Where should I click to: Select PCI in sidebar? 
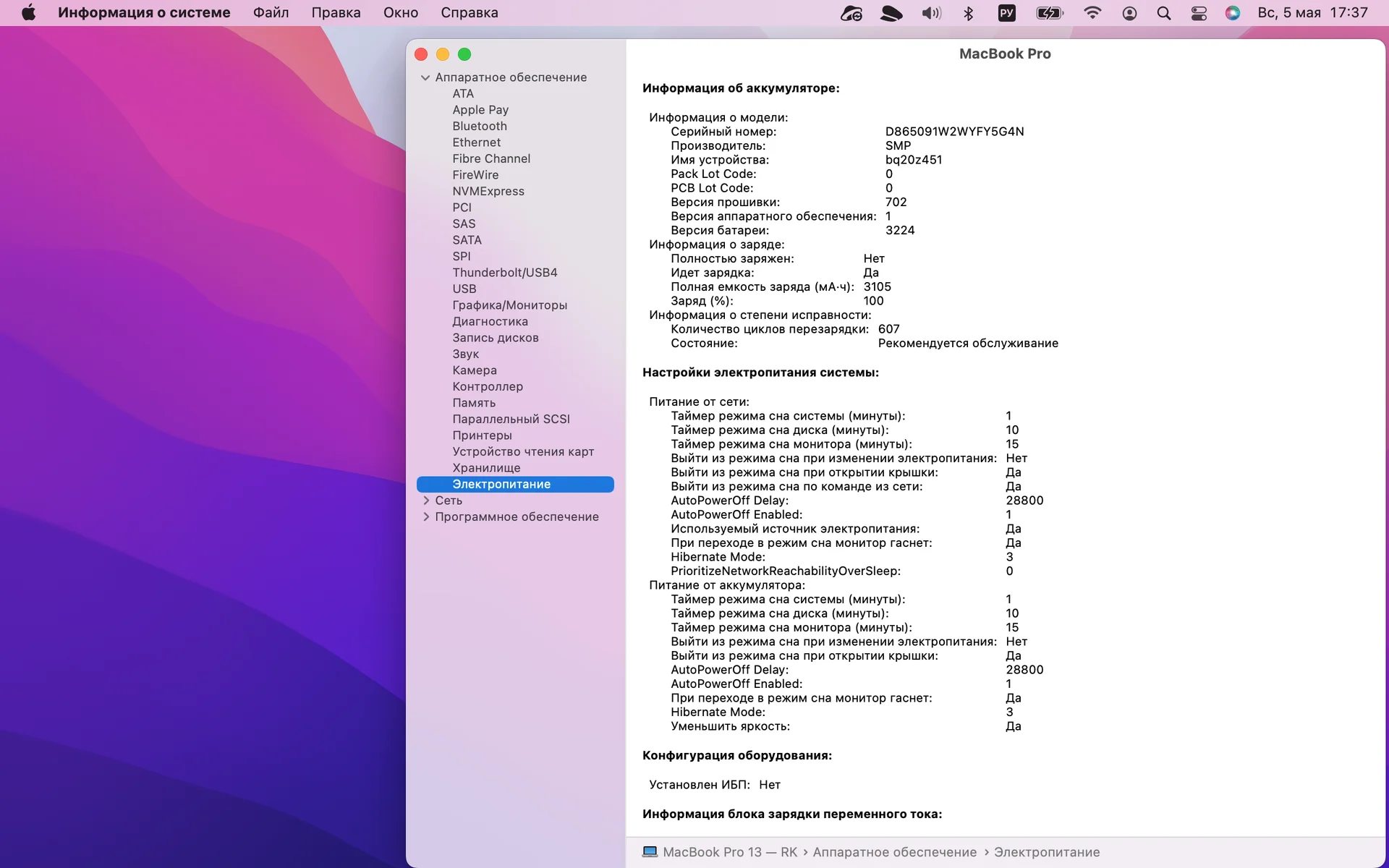462,208
